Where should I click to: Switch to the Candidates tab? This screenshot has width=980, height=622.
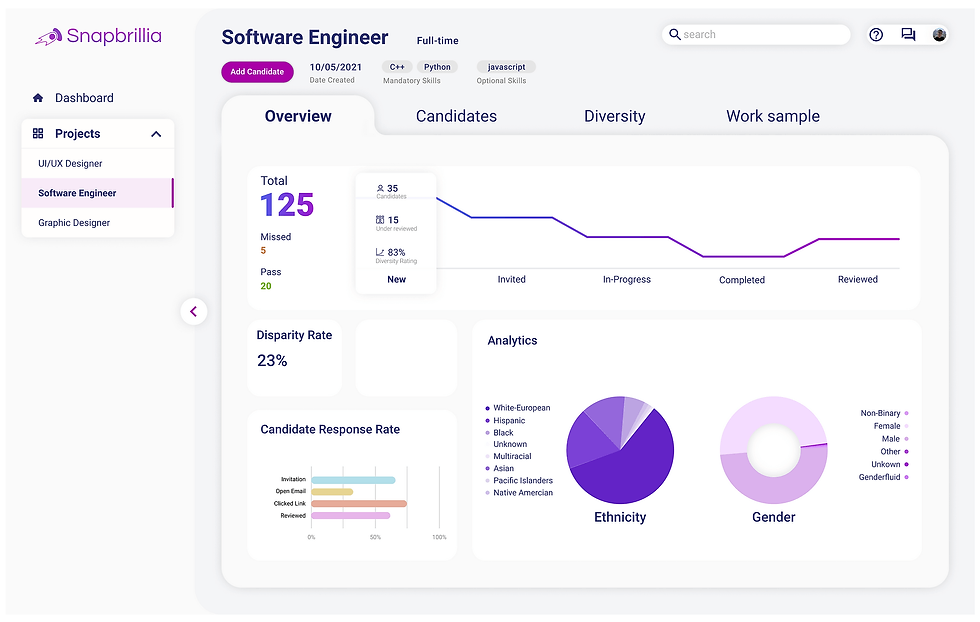[x=456, y=116]
